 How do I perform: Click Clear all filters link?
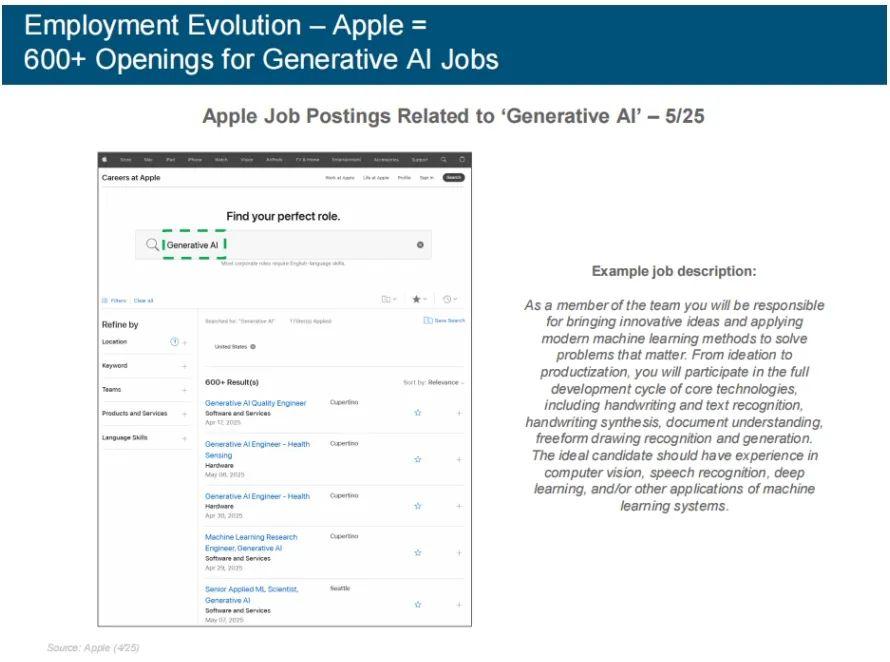click(144, 300)
